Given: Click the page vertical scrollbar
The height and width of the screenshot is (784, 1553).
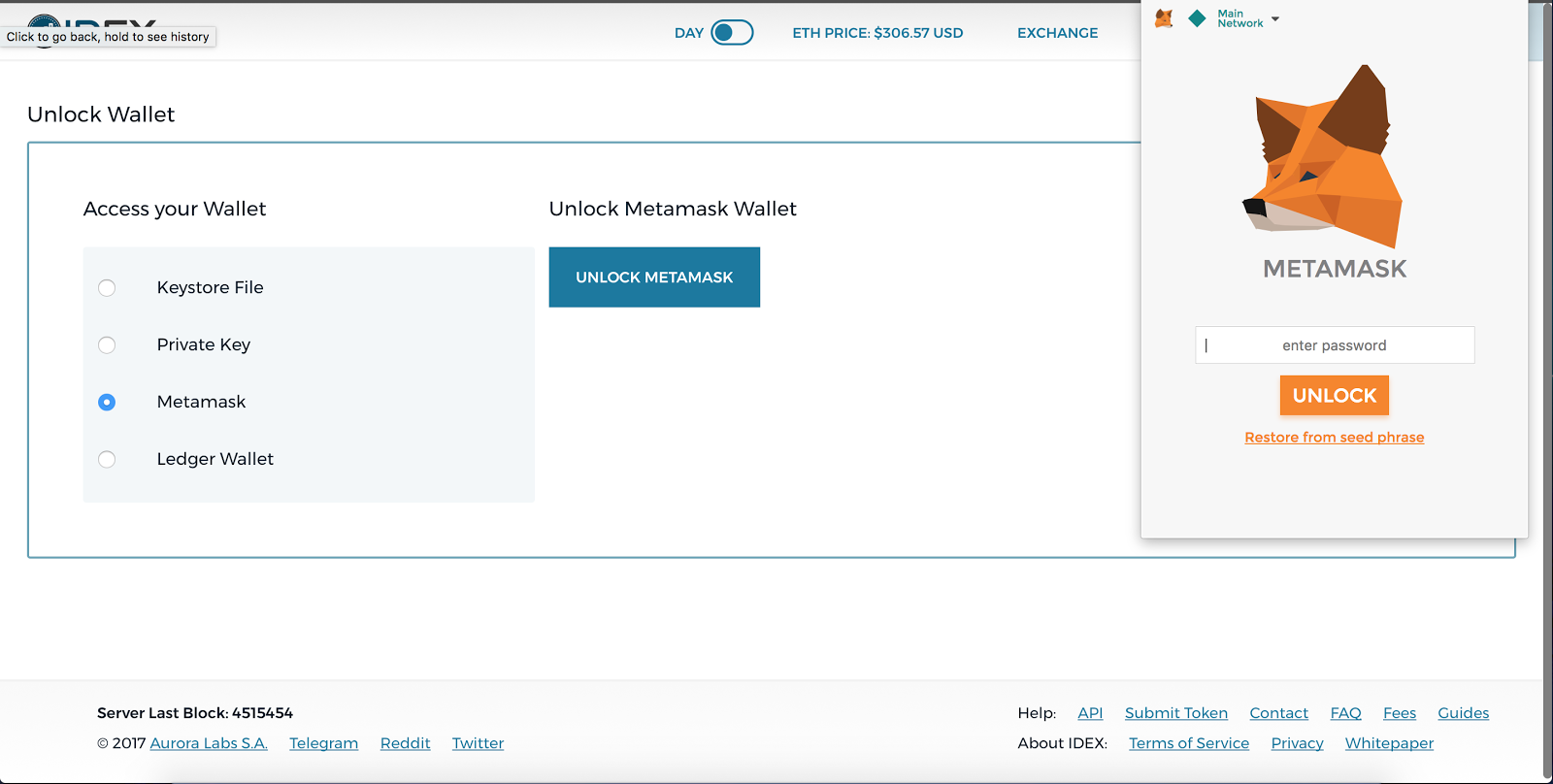Looking at the screenshot, I should click(x=1547, y=392).
